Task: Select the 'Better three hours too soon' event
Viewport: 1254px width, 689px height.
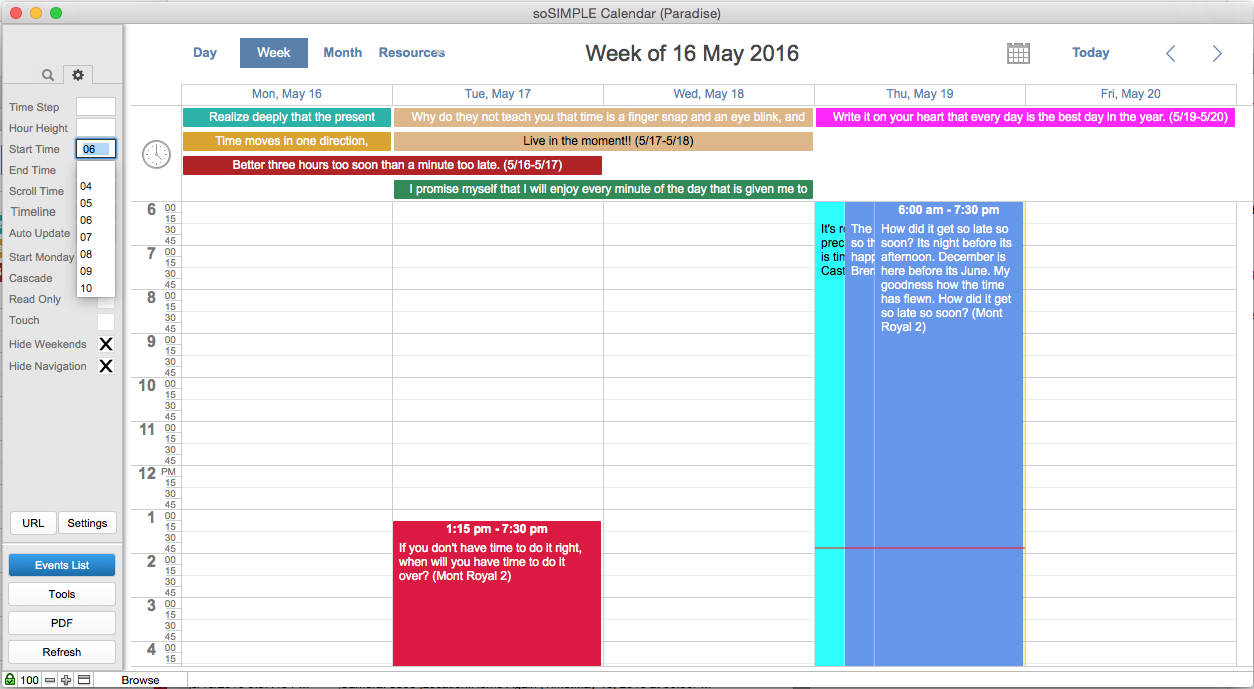Action: (392, 165)
